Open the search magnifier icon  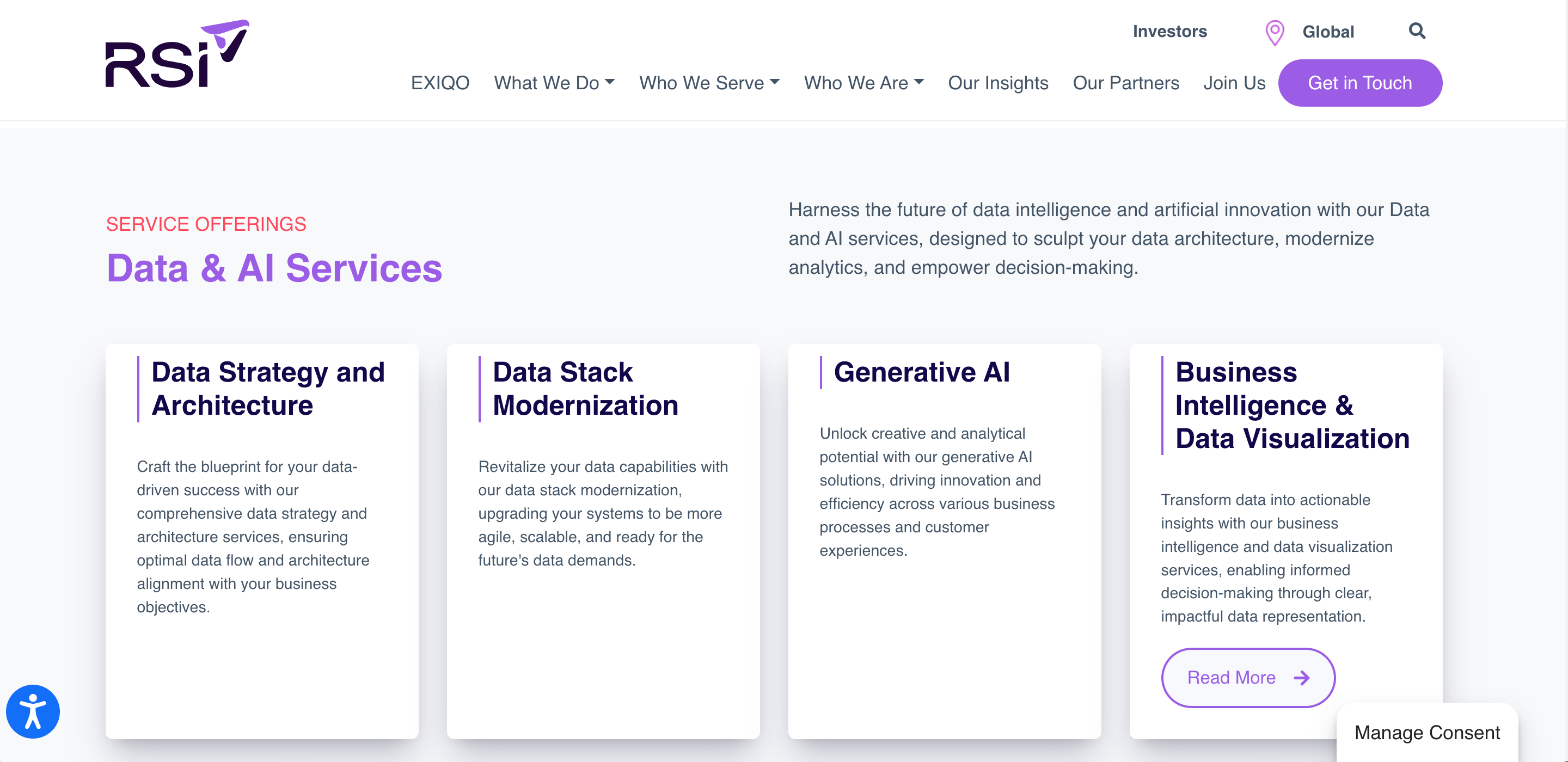[1417, 31]
